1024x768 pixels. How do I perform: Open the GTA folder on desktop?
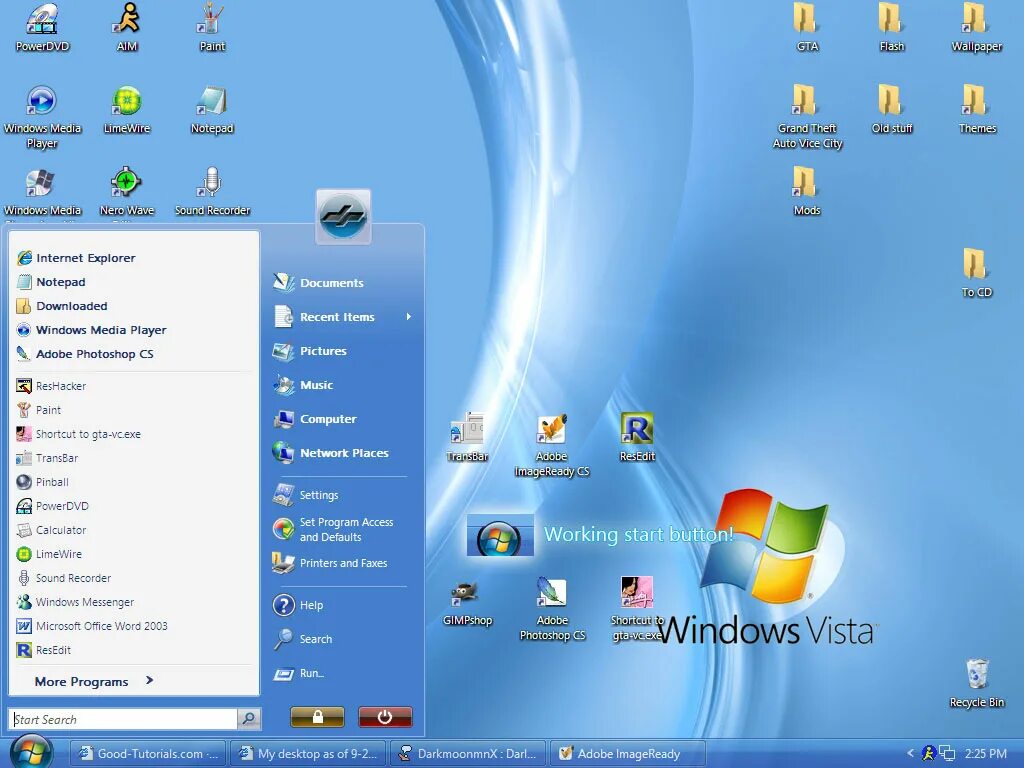(x=807, y=28)
